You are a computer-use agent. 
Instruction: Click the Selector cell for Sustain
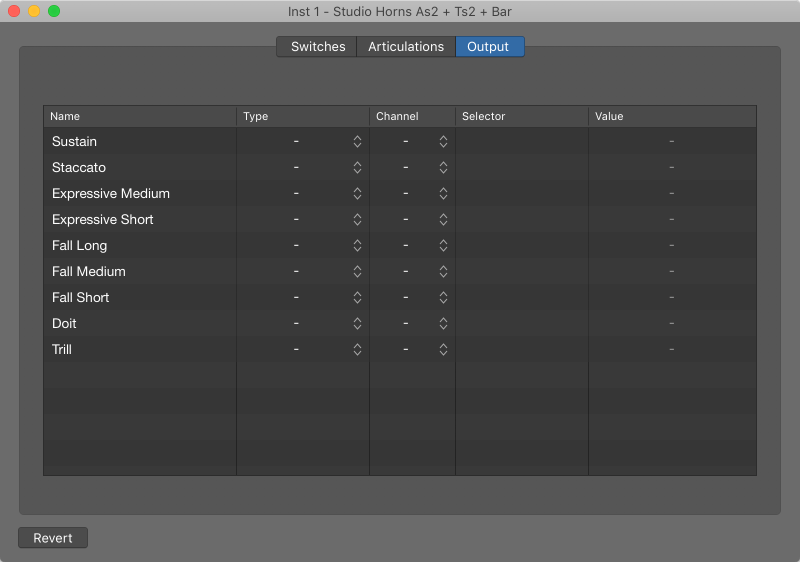[522, 142]
